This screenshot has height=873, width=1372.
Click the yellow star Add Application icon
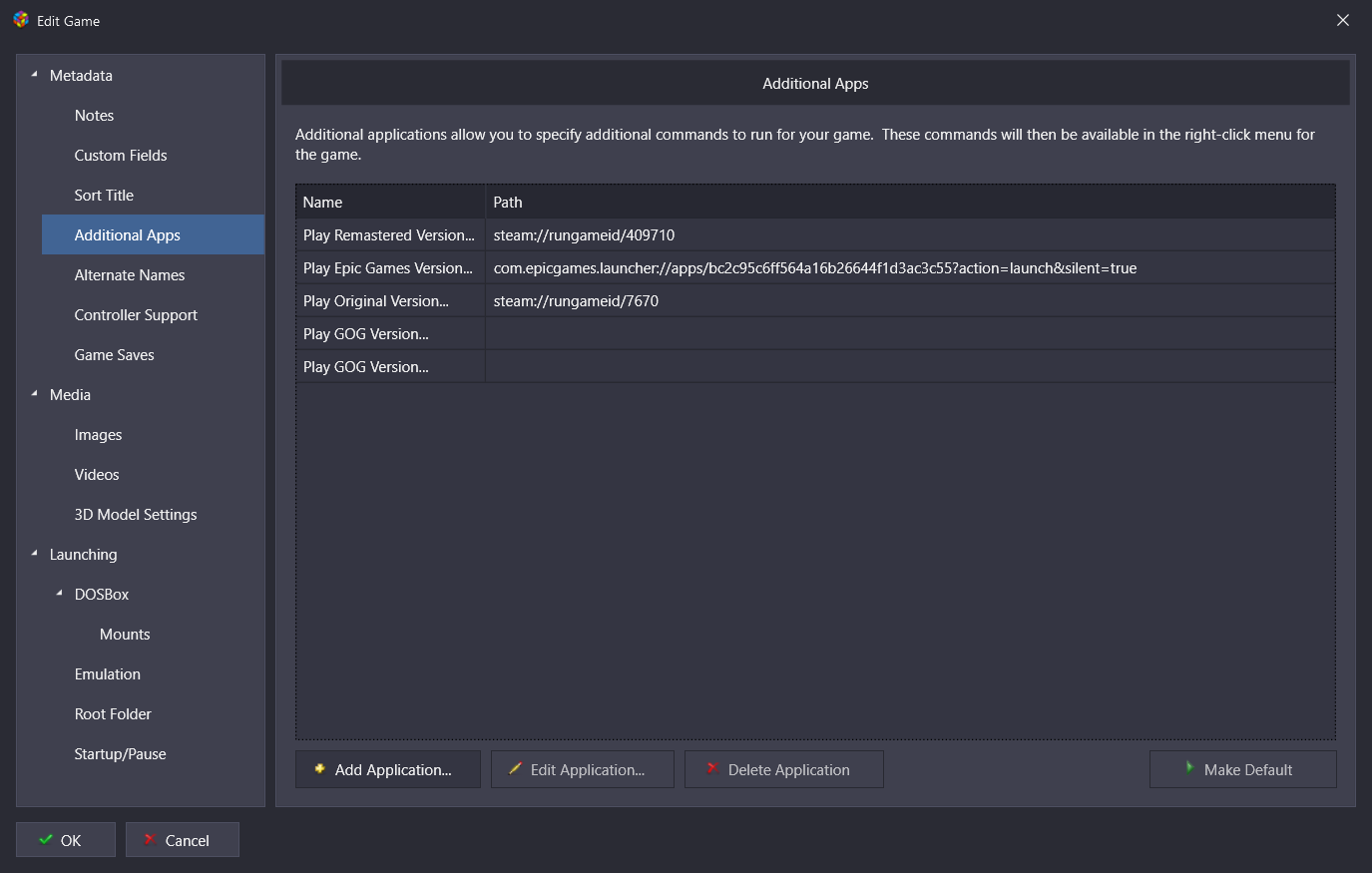[319, 769]
